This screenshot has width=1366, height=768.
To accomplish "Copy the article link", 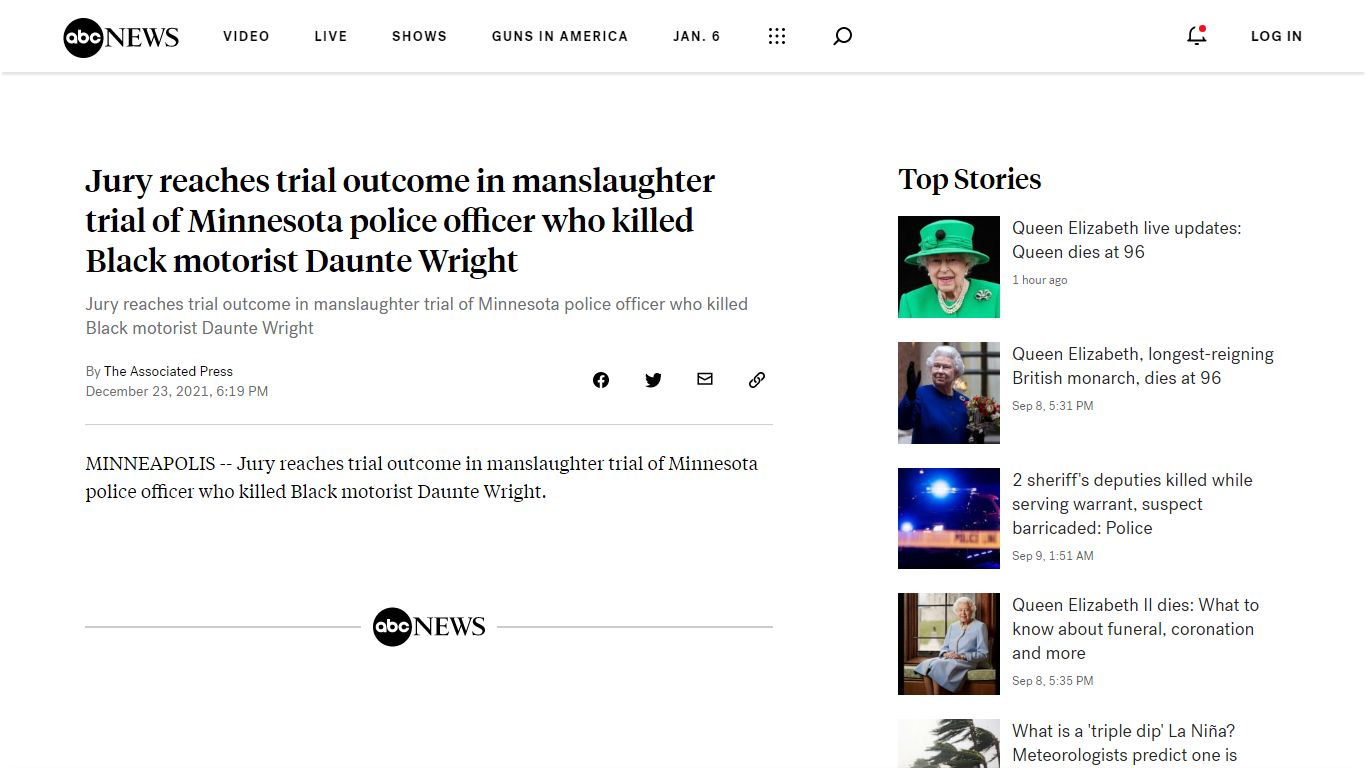I will [757, 380].
